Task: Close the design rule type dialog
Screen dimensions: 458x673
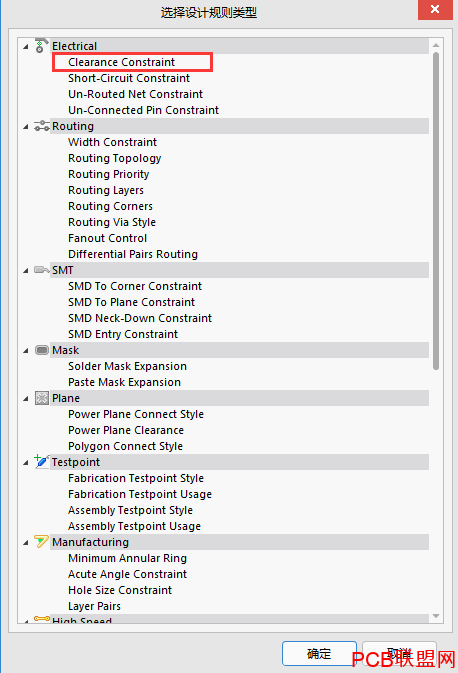Action: (x=435, y=9)
